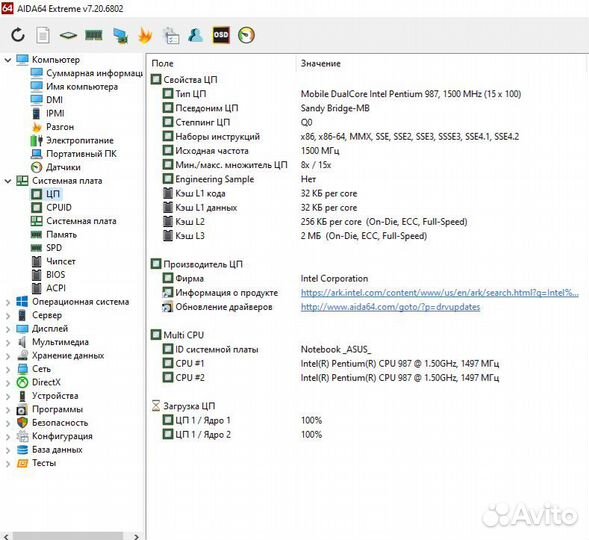Select Тесты in the tree
Viewport: 589px width, 540px height.
36,463
